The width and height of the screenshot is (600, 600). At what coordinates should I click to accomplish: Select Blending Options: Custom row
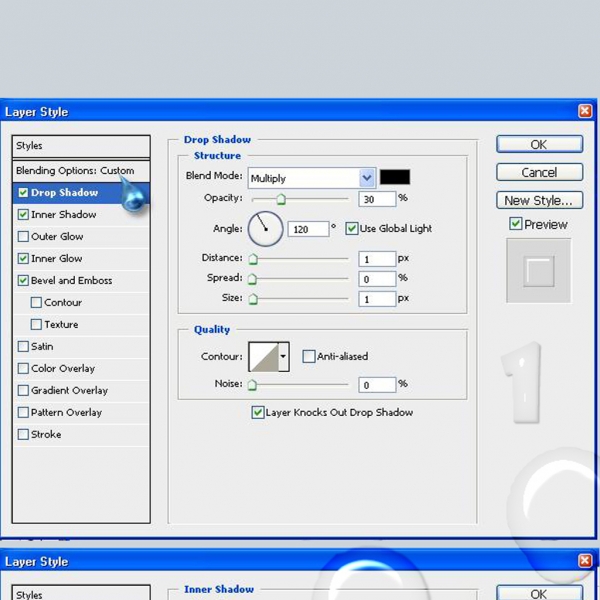pos(81,171)
